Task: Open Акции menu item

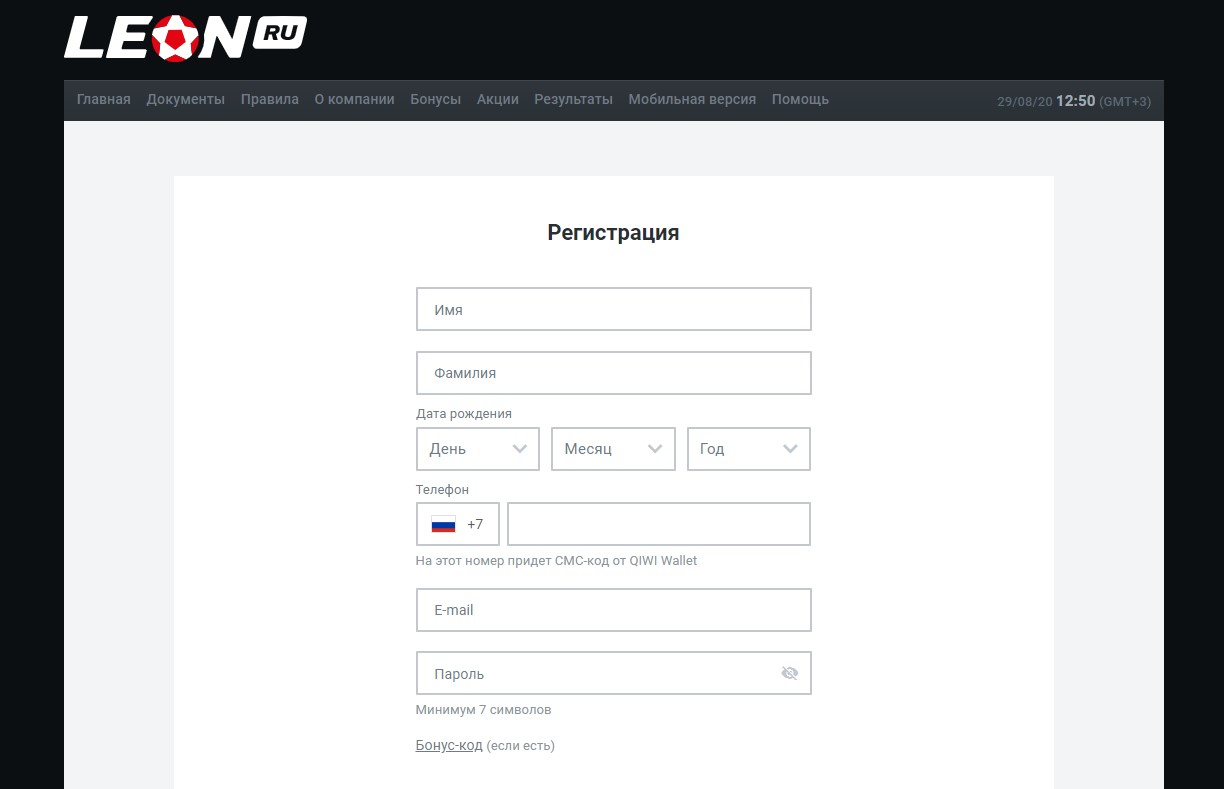Action: (497, 99)
